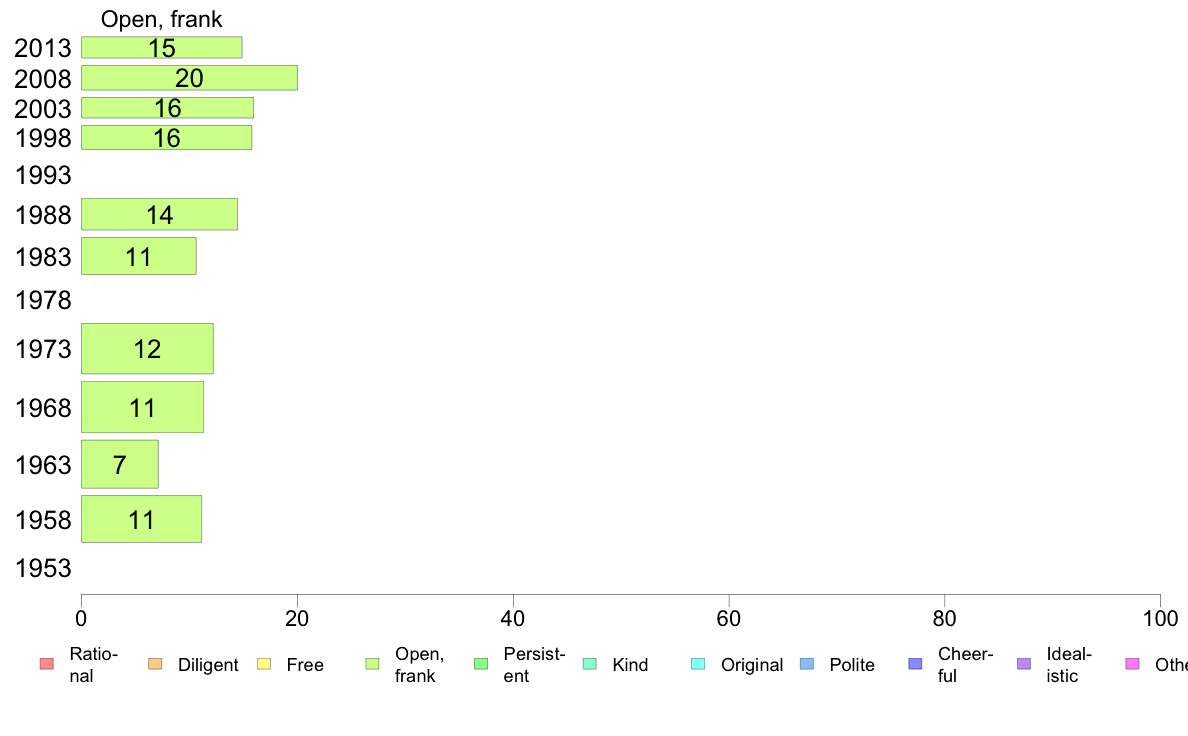This screenshot has width=1188, height=736.
Task: Click the Diligent legend color swatch
Action: [x=155, y=664]
